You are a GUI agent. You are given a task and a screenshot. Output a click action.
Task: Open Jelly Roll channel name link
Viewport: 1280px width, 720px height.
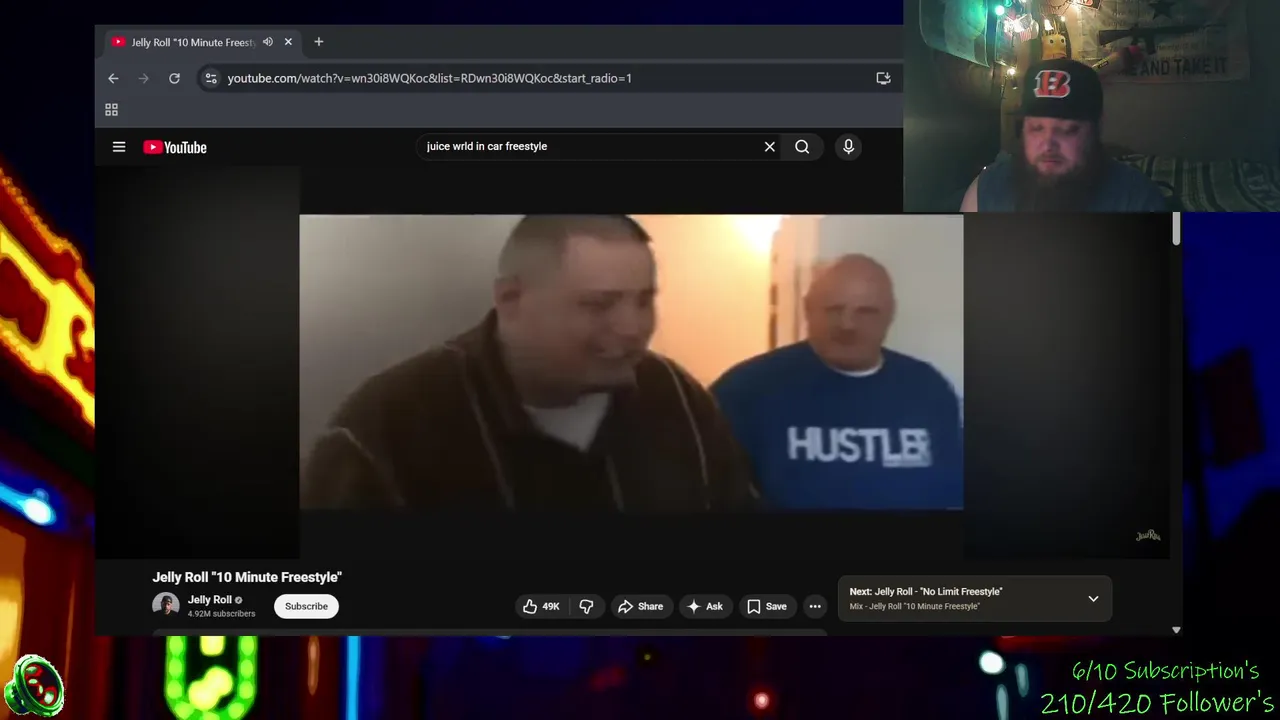click(209, 600)
